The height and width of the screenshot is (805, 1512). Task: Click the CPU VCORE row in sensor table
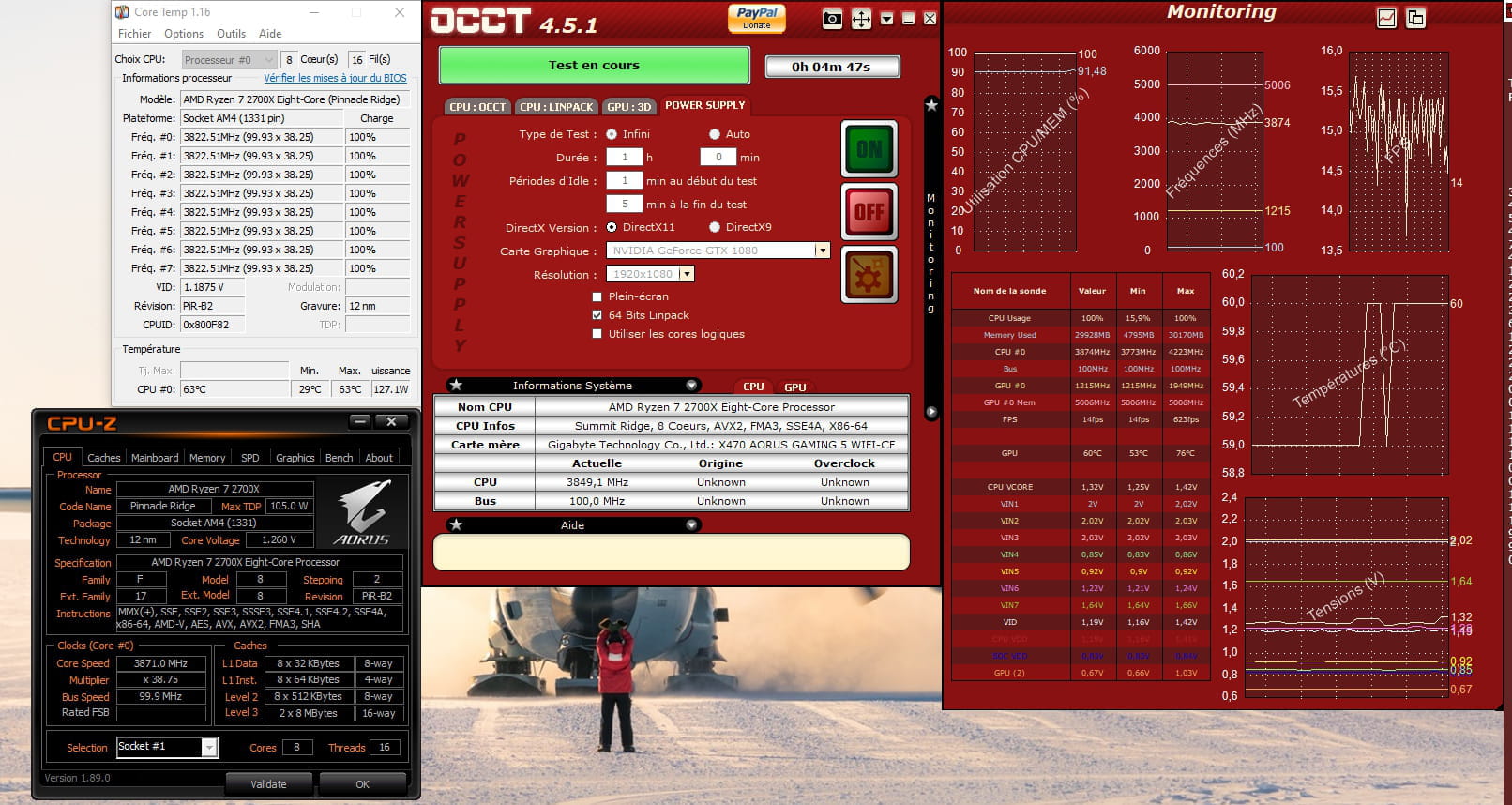1080,487
